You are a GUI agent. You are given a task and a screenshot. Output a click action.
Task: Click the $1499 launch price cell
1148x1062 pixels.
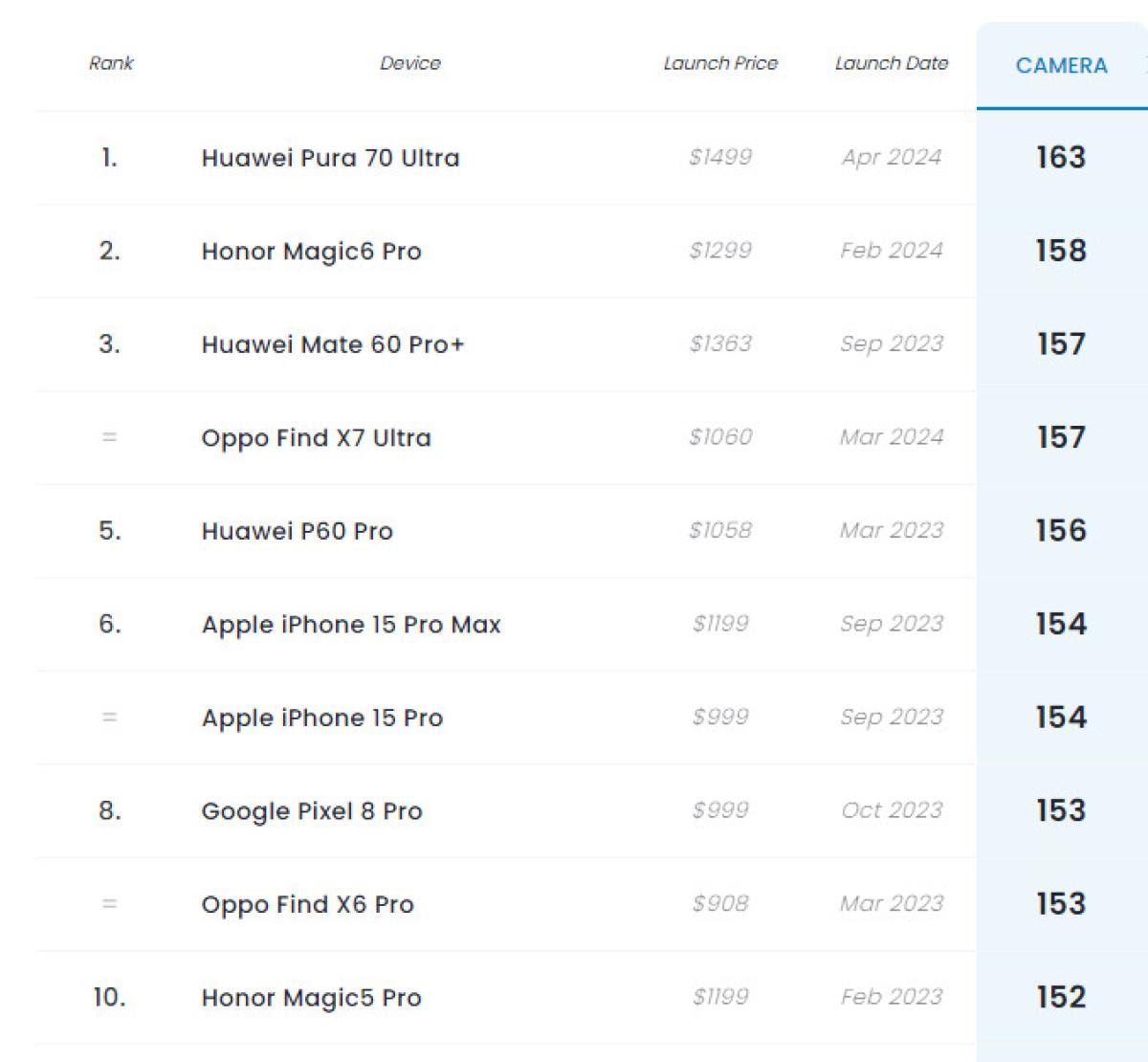720,157
